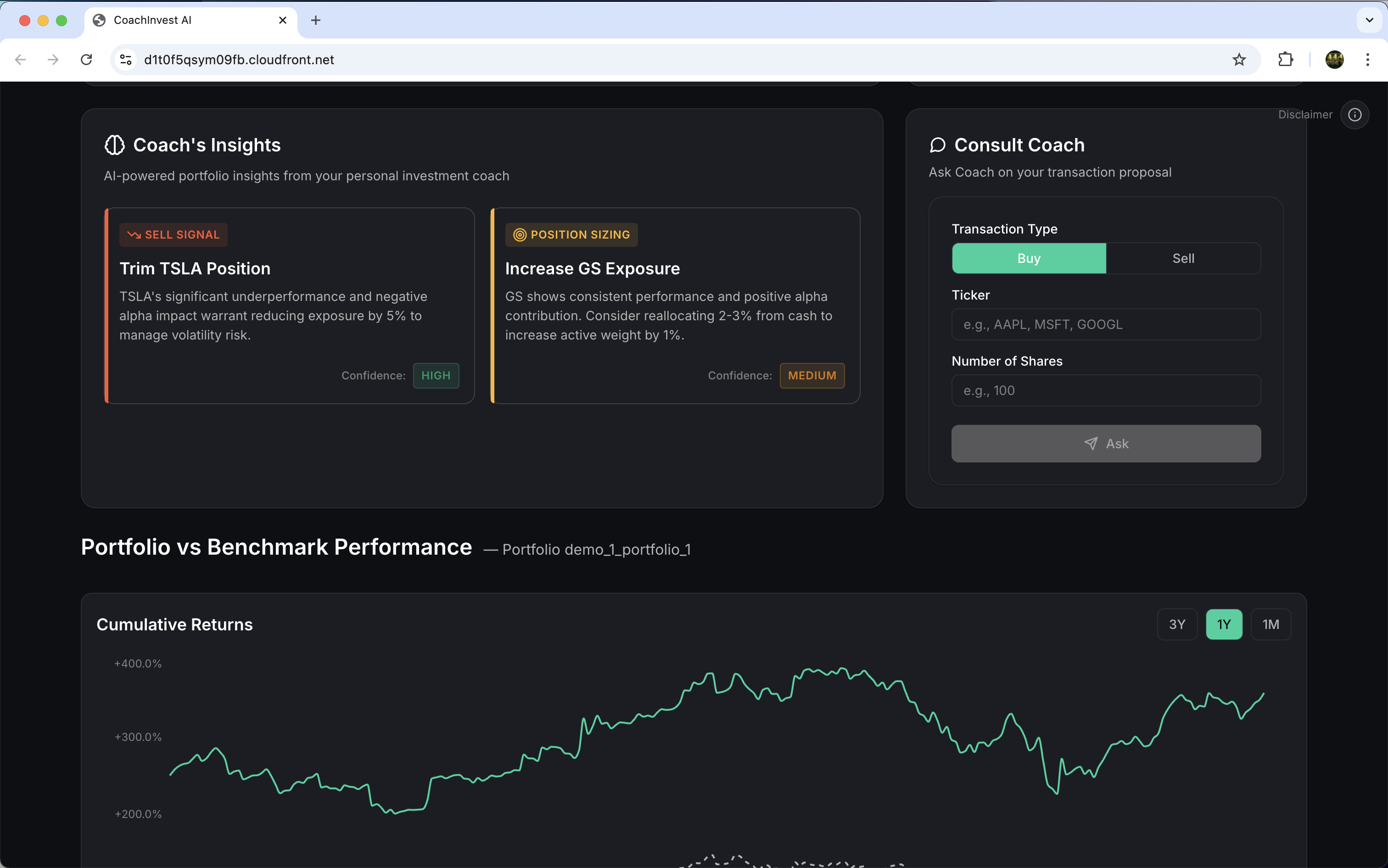Switch the chart to the 1M range
1388x868 pixels.
point(1270,624)
